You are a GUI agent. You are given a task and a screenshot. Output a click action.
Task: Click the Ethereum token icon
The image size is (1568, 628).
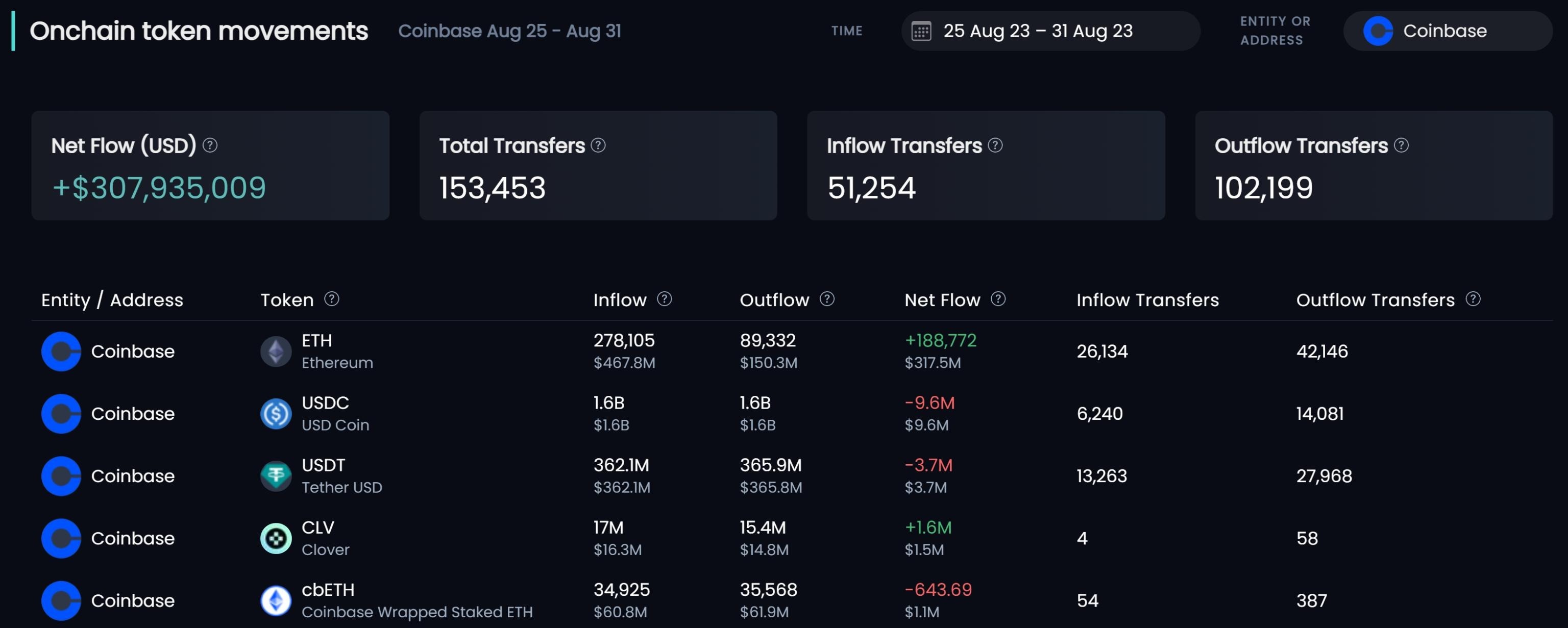276,351
